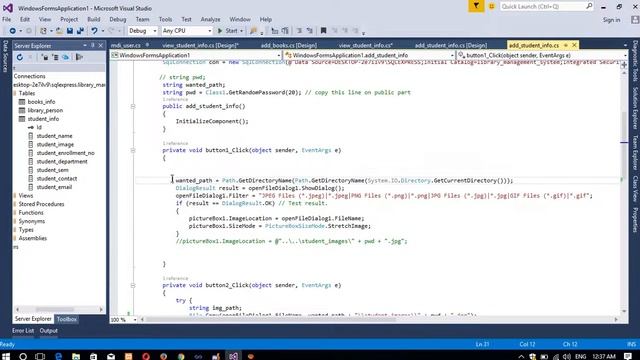The width and height of the screenshot is (640, 360).
Task: Click the Quick Launch search magnifier icon
Action: (x=589, y=6)
